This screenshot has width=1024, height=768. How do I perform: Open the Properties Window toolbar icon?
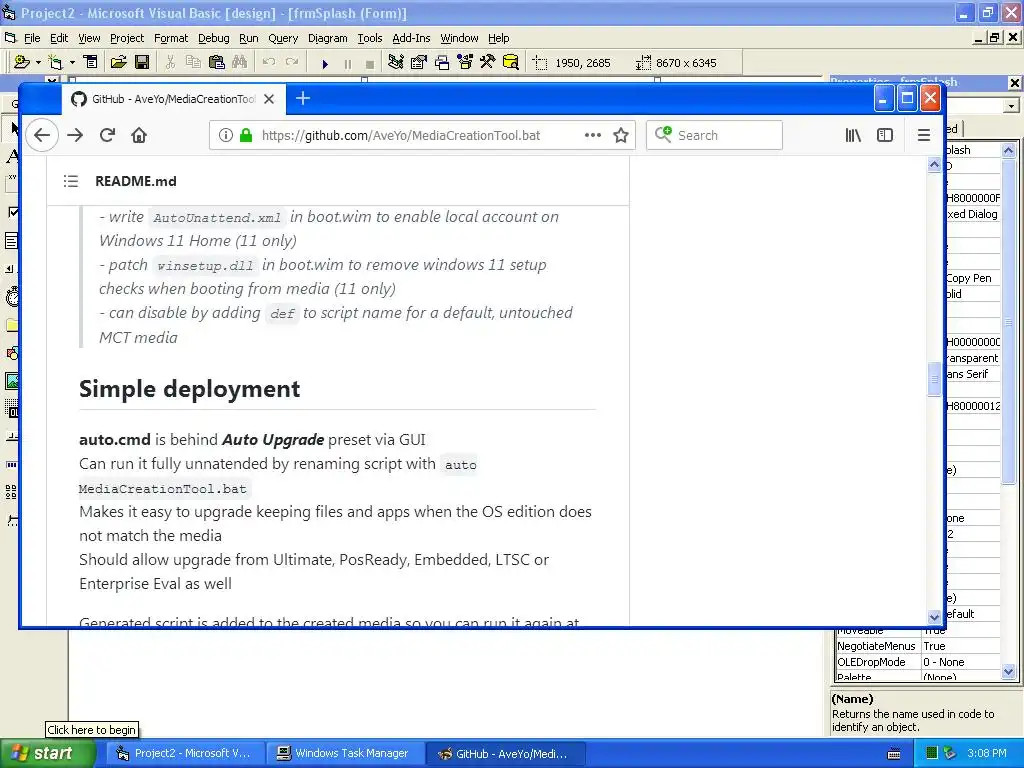[419, 62]
